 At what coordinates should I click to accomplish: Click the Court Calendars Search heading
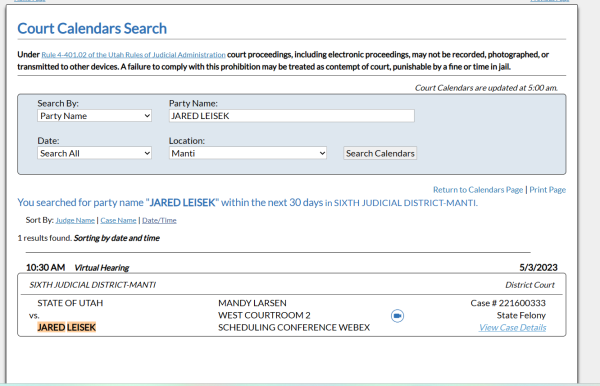[92, 29]
